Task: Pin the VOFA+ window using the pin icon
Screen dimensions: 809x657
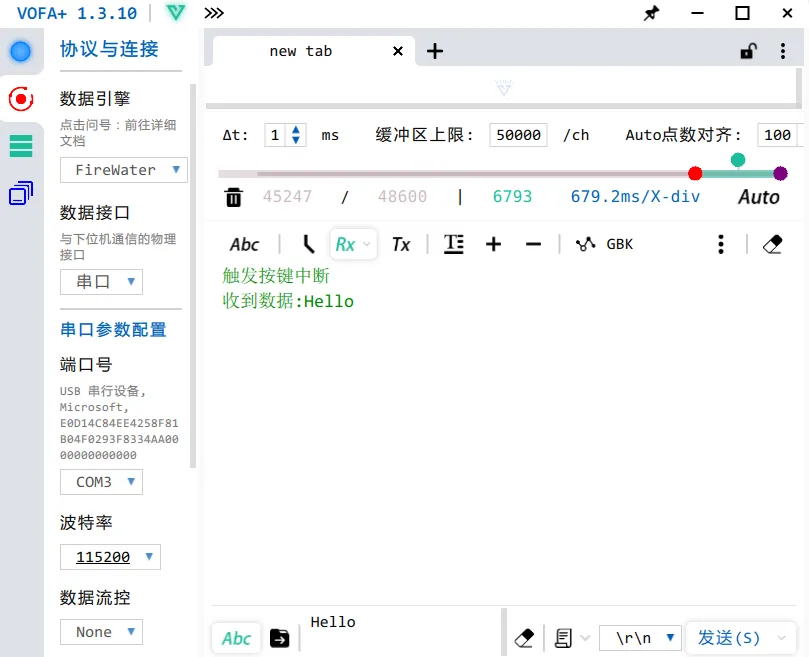Action: pyautogui.click(x=651, y=14)
